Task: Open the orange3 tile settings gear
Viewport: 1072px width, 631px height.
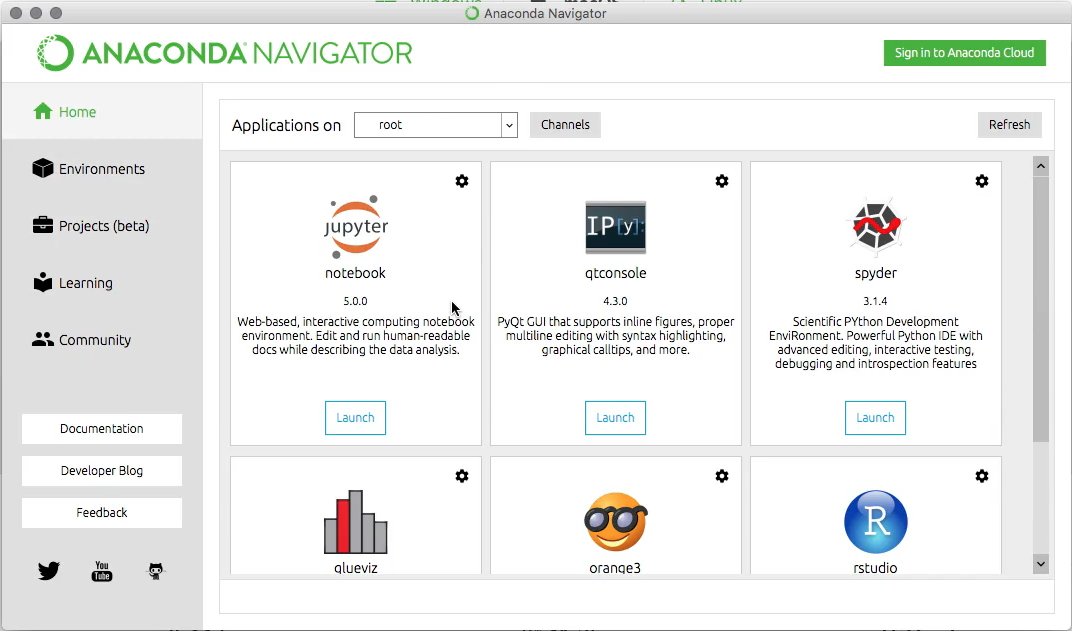Action: coord(722,476)
